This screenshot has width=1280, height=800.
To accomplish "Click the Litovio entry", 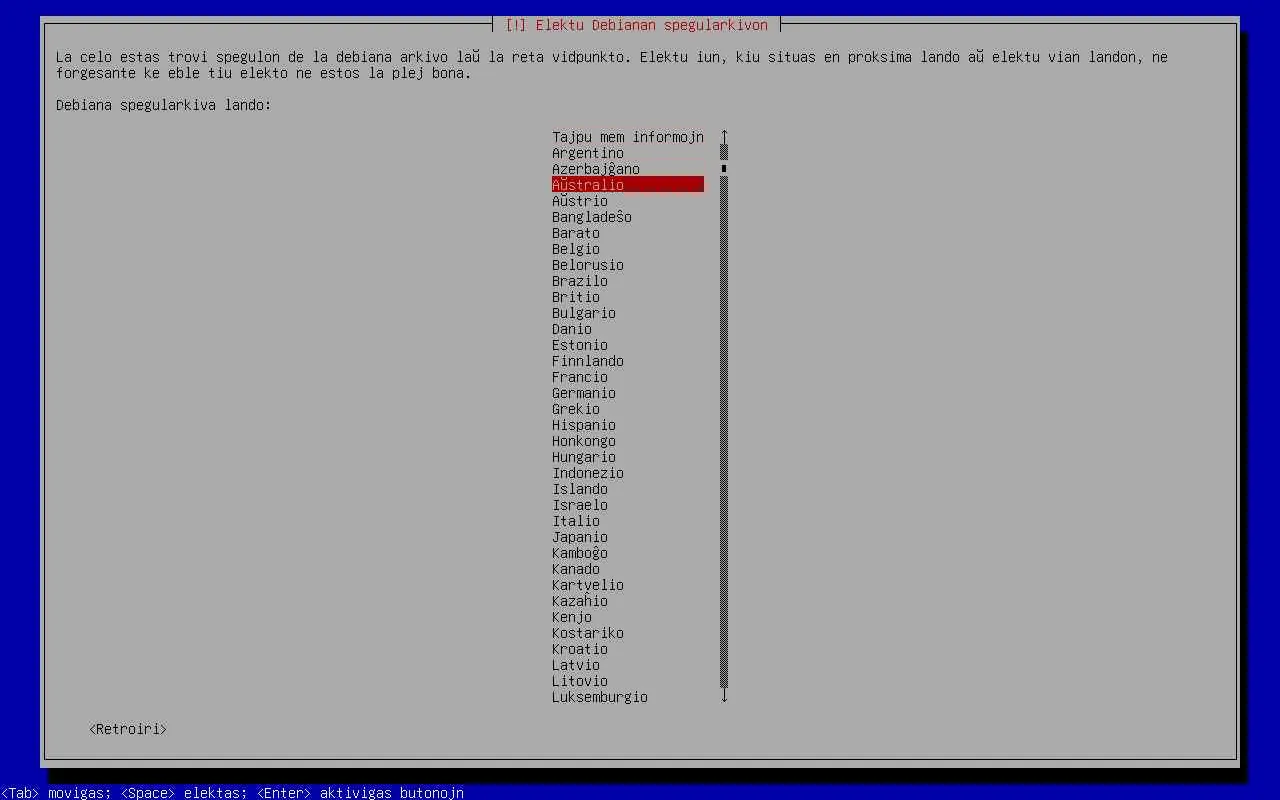I will click(580, 681).
